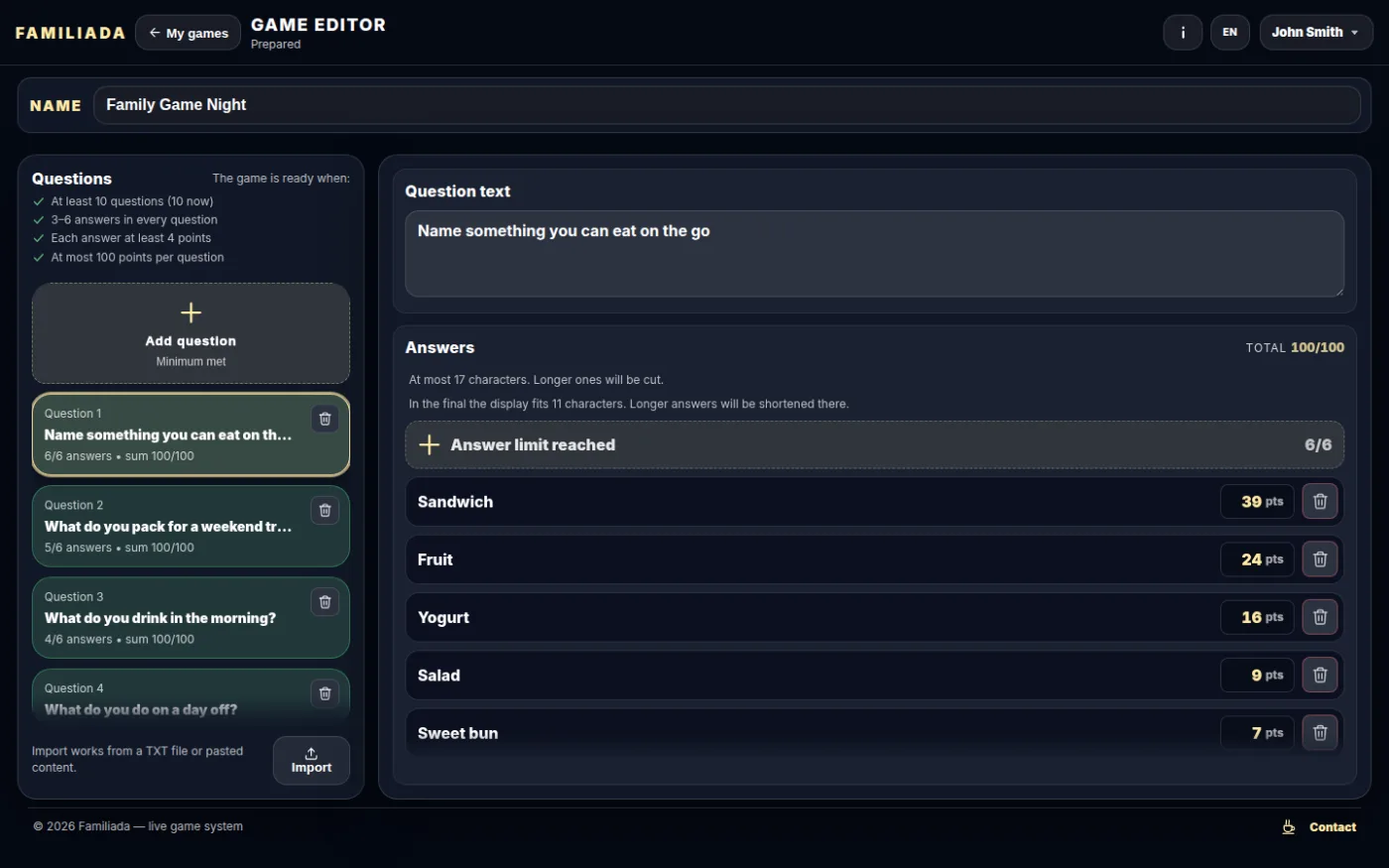Image resolution: width=1389 pixels, height=868 pixels.
Task: Select Question 2 about weekend trip packing
Action: pyautogui.click(x=190, y=527)
